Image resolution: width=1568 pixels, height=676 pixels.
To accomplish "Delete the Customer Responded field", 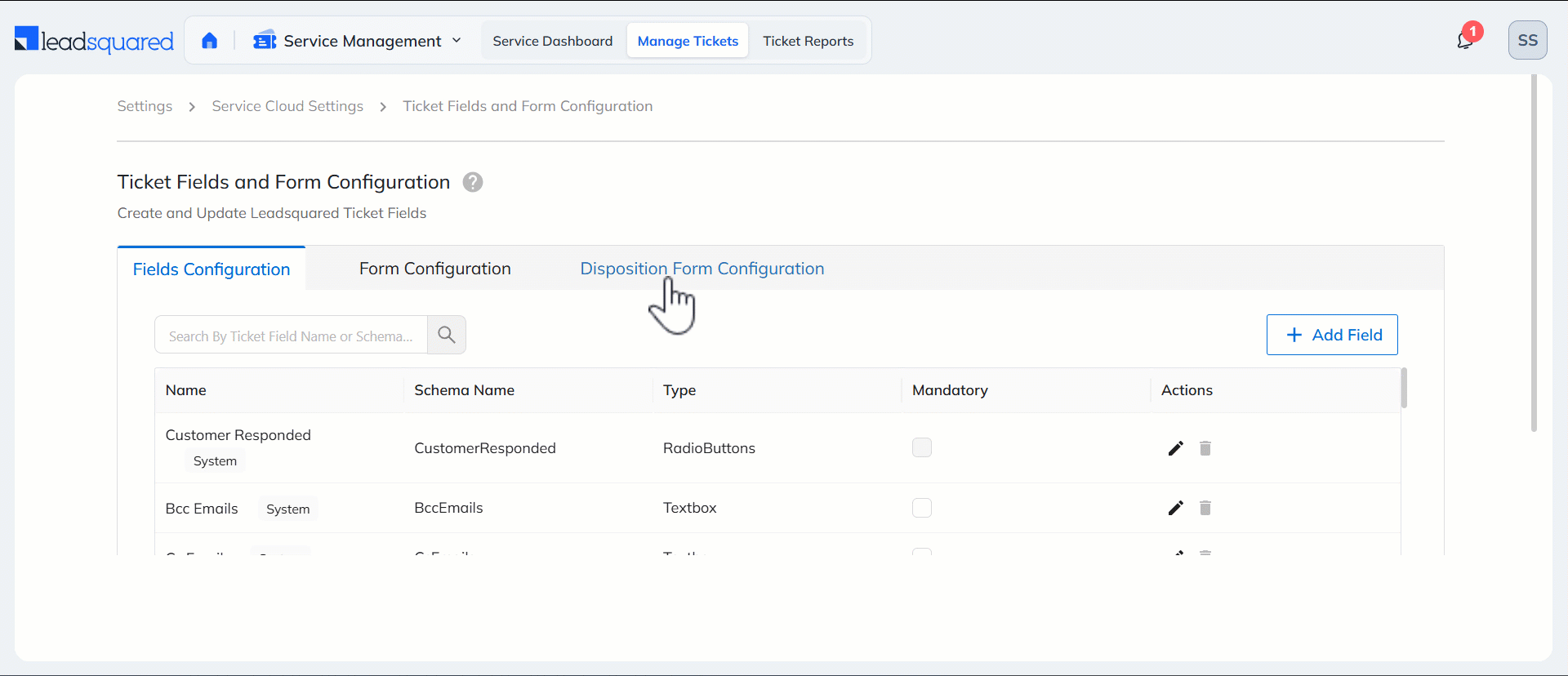I will point(1205,448).
